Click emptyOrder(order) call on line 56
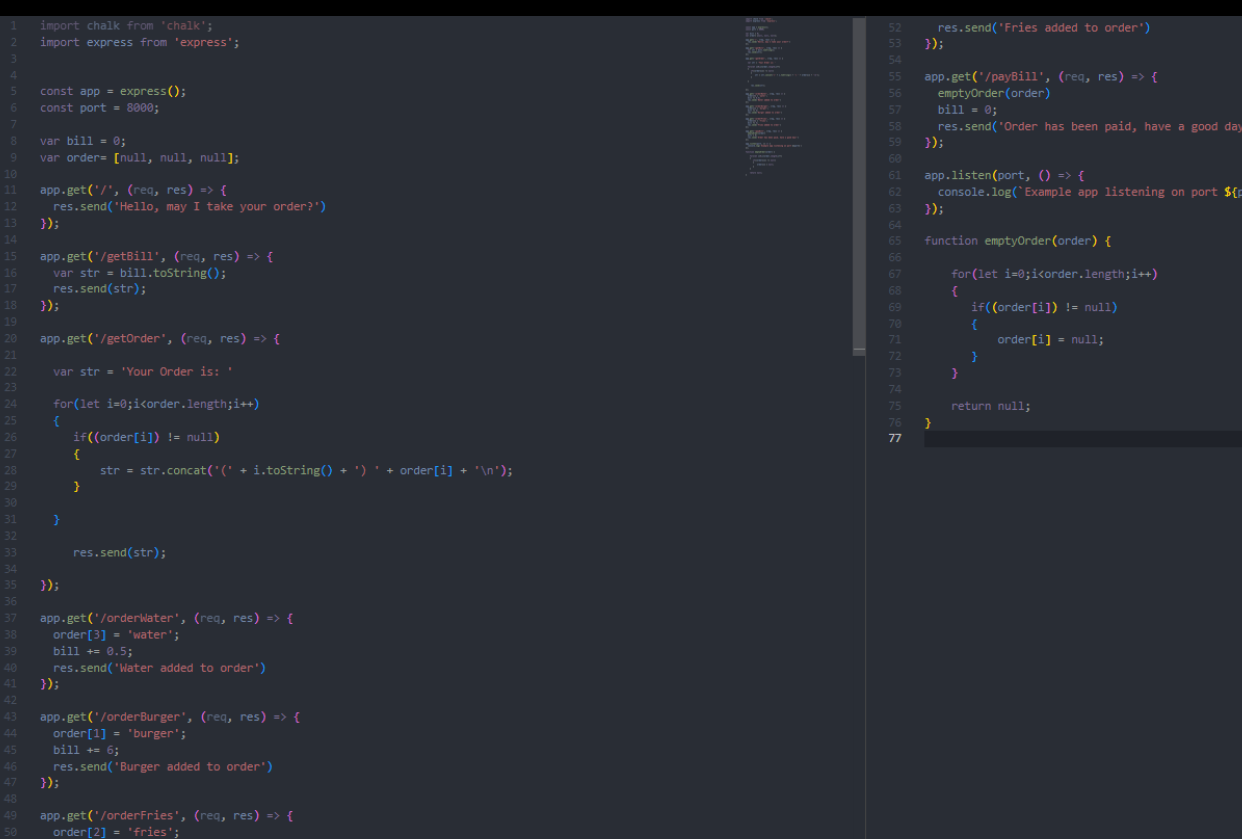The image size is (1242, 839). (993, 93)
